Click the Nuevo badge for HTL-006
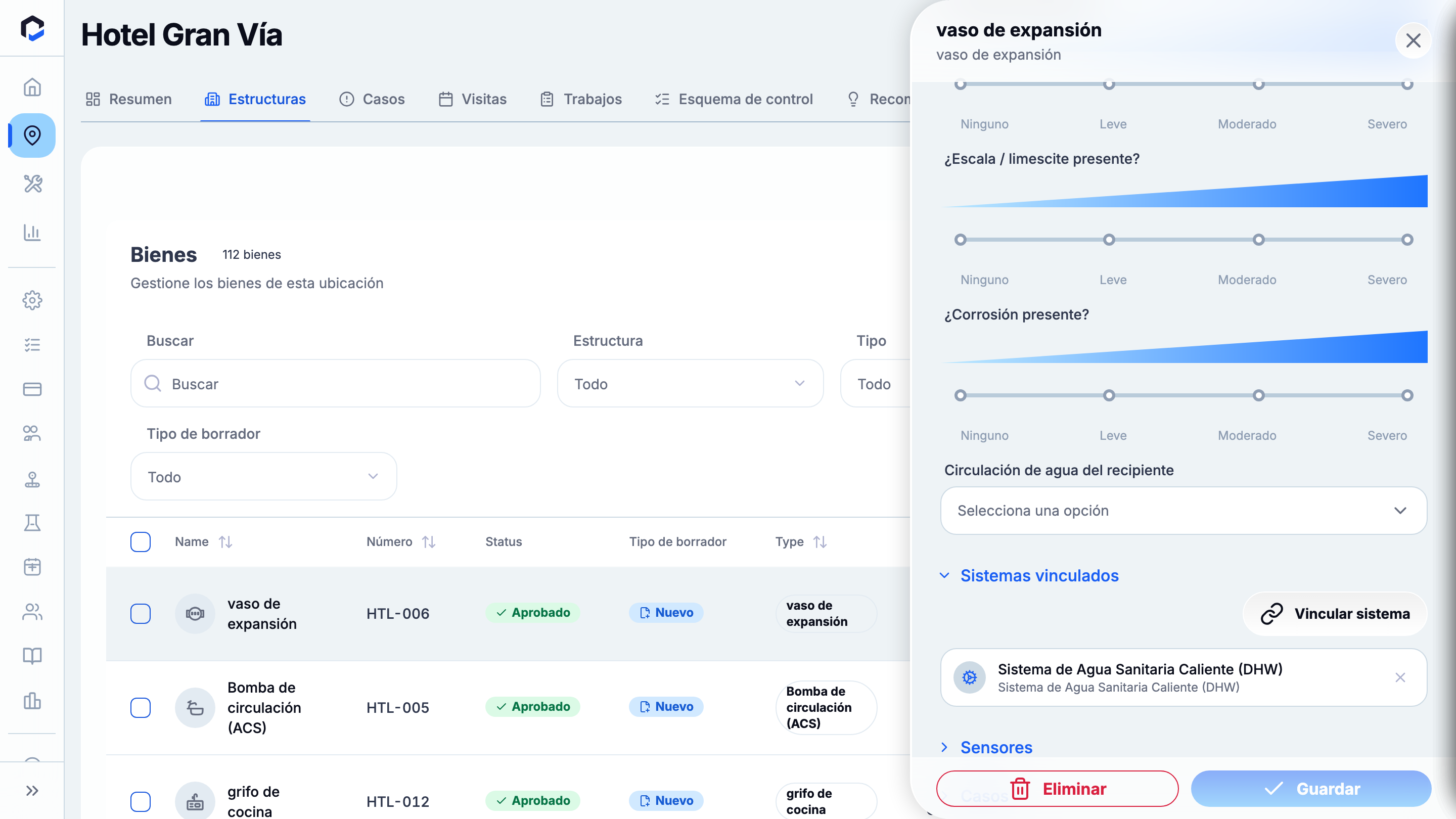 tap(666, 613)
